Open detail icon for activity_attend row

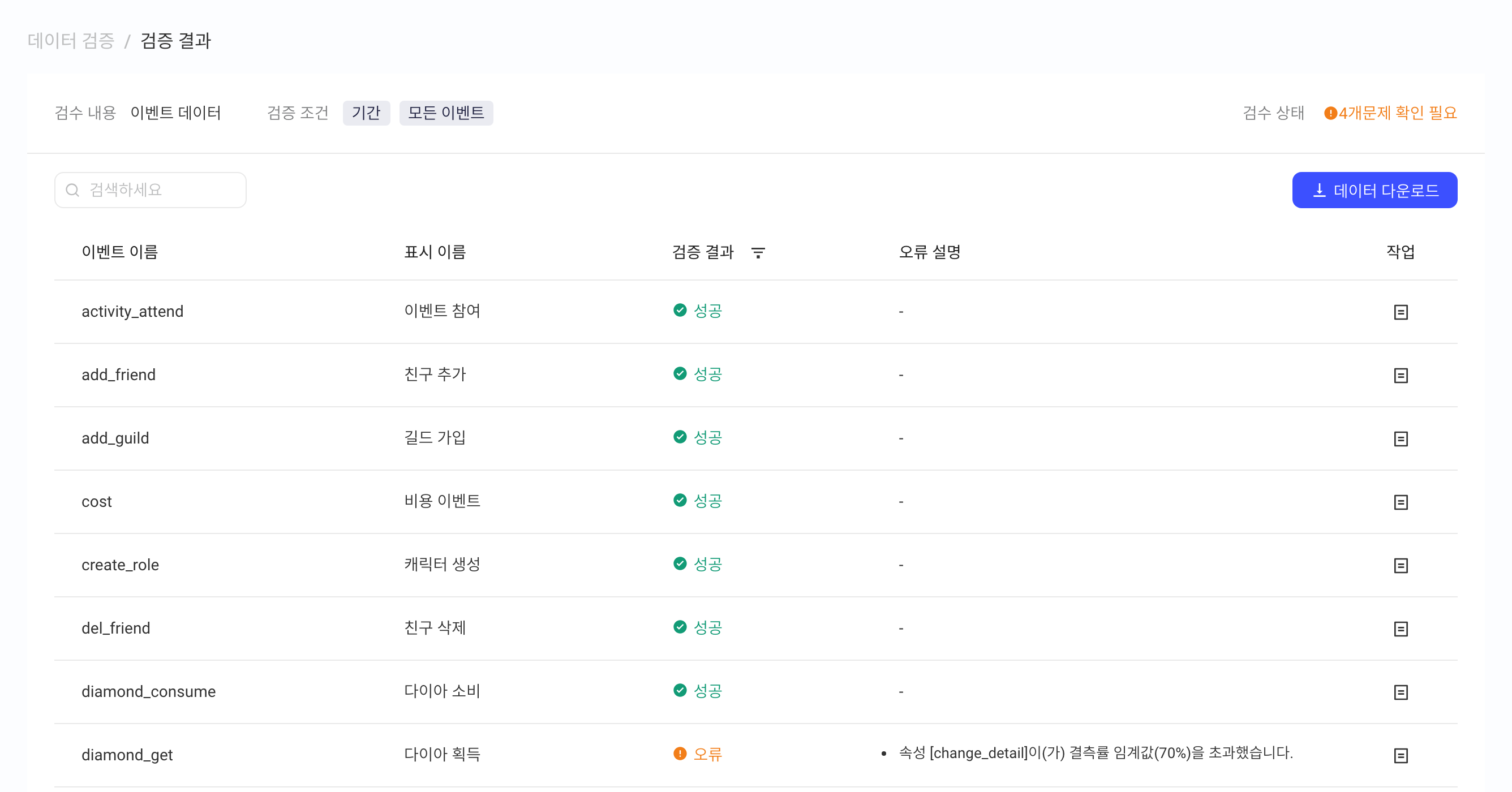point(1401,312)
